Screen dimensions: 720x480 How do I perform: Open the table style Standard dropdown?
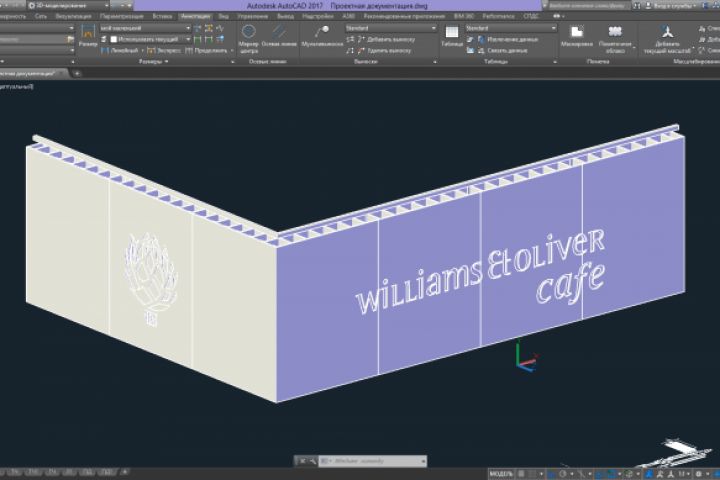pyautogui.click(x=511, y=28)
